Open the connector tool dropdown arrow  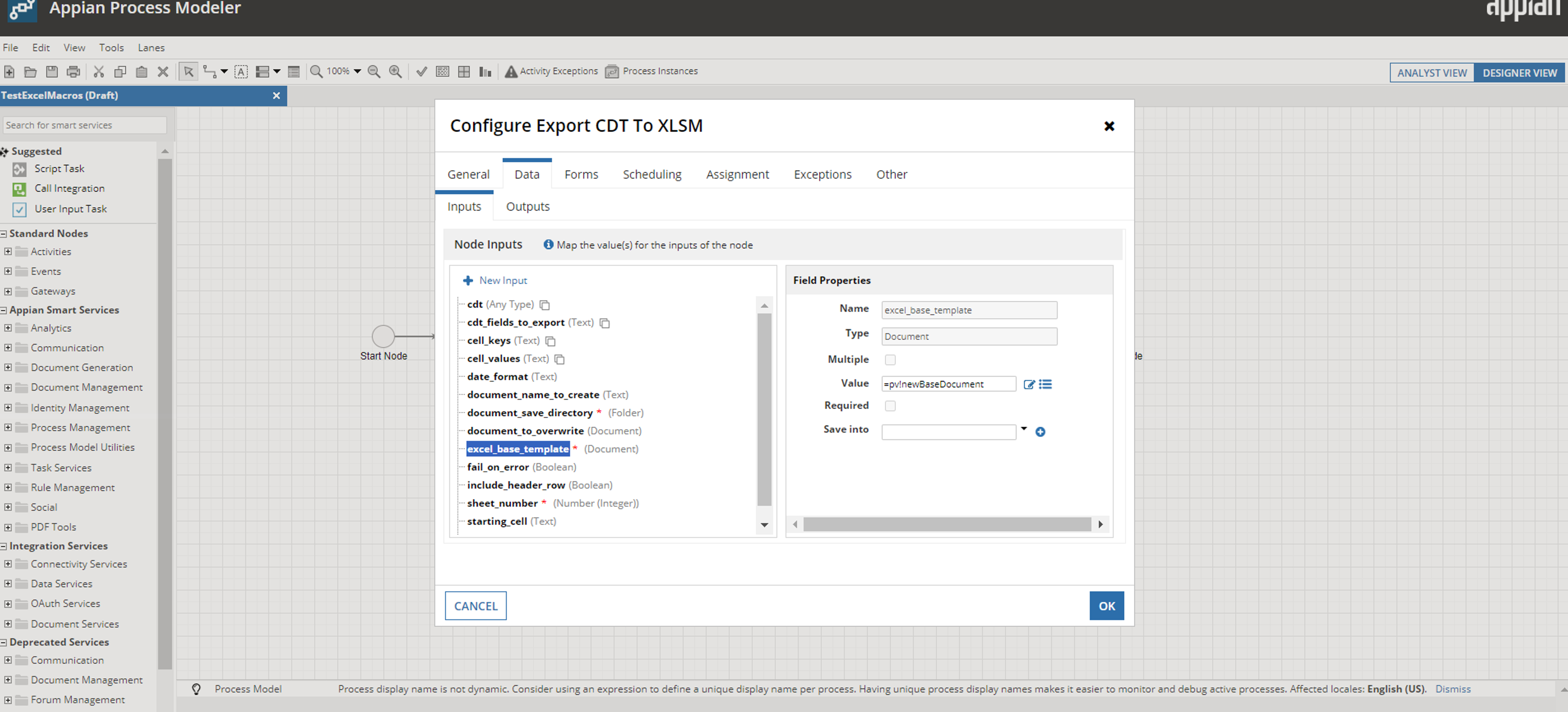pyautogui.click(x=224, y=72)
